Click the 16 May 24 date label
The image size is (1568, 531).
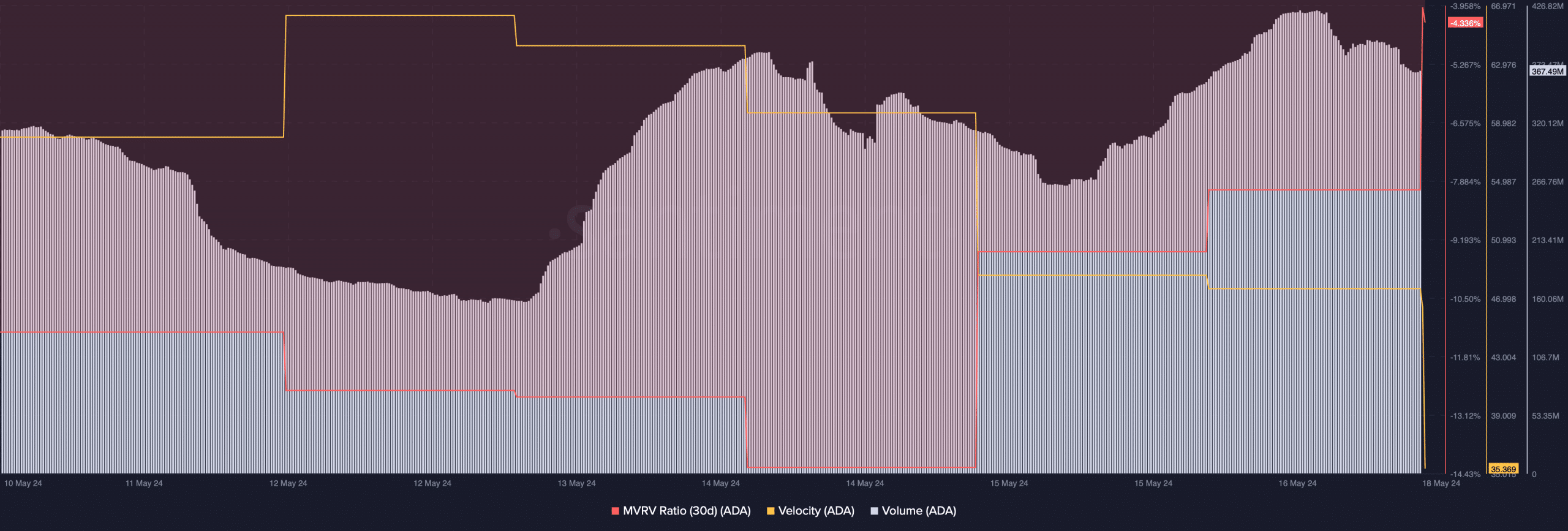[1297, 483]
